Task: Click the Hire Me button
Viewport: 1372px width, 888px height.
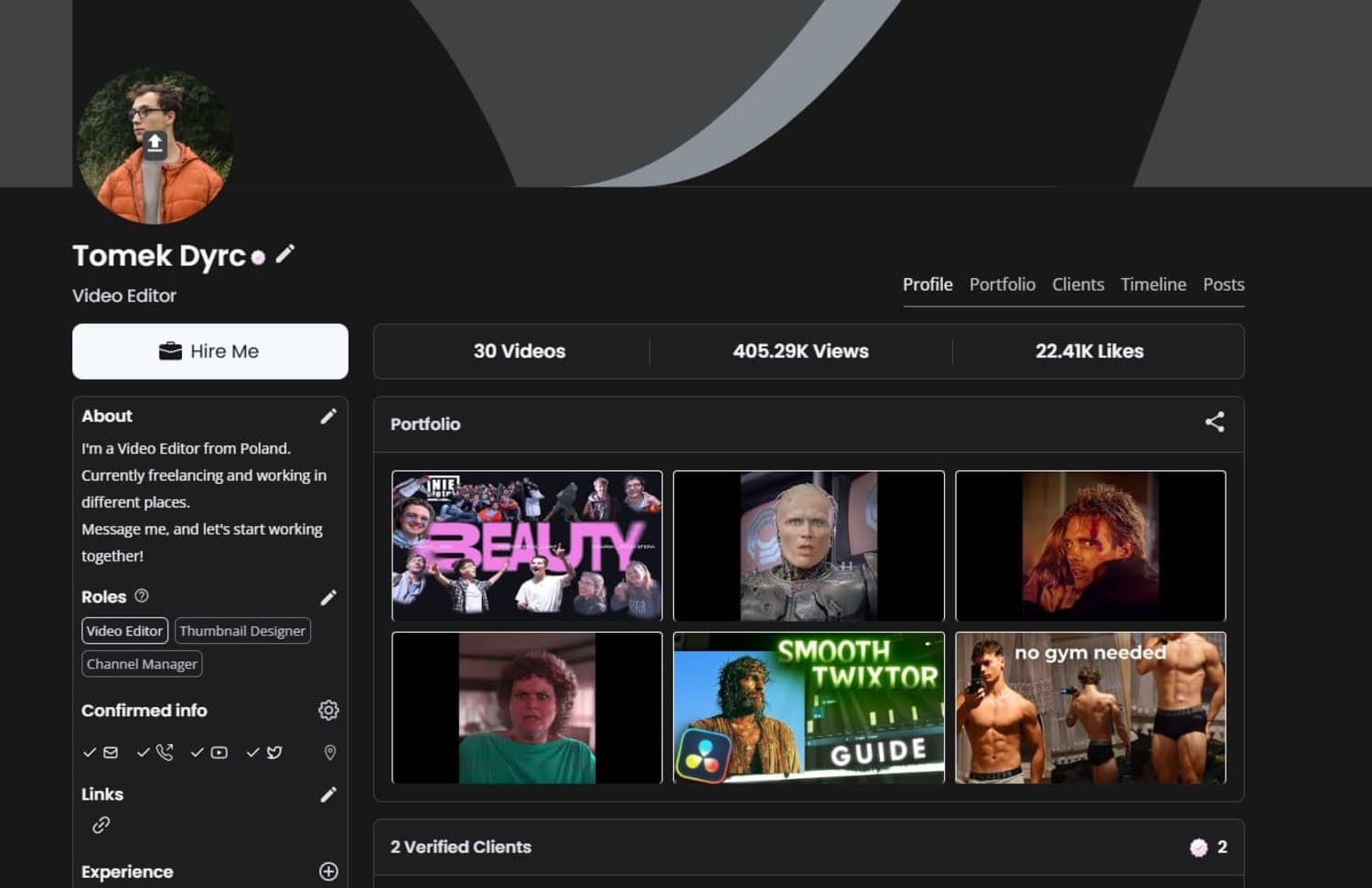Action: 210,351
